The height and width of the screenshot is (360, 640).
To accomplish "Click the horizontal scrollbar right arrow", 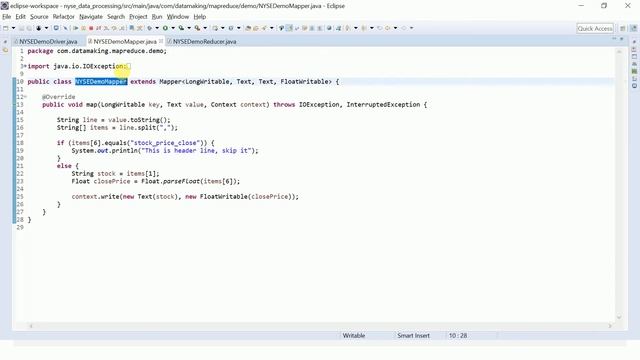I will pyautogui.click(x=610, y=326).
